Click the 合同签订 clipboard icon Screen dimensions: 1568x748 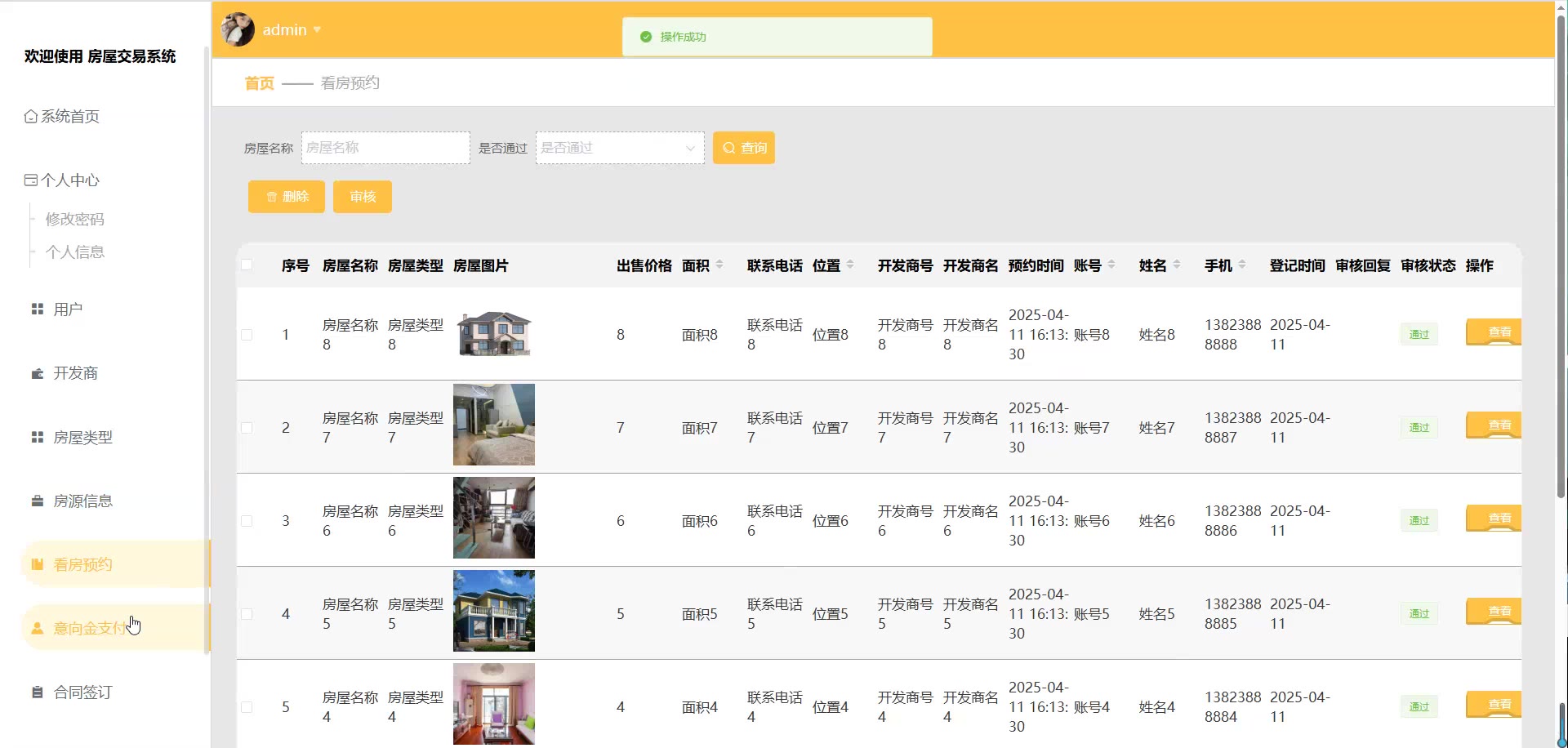point(37,692)
